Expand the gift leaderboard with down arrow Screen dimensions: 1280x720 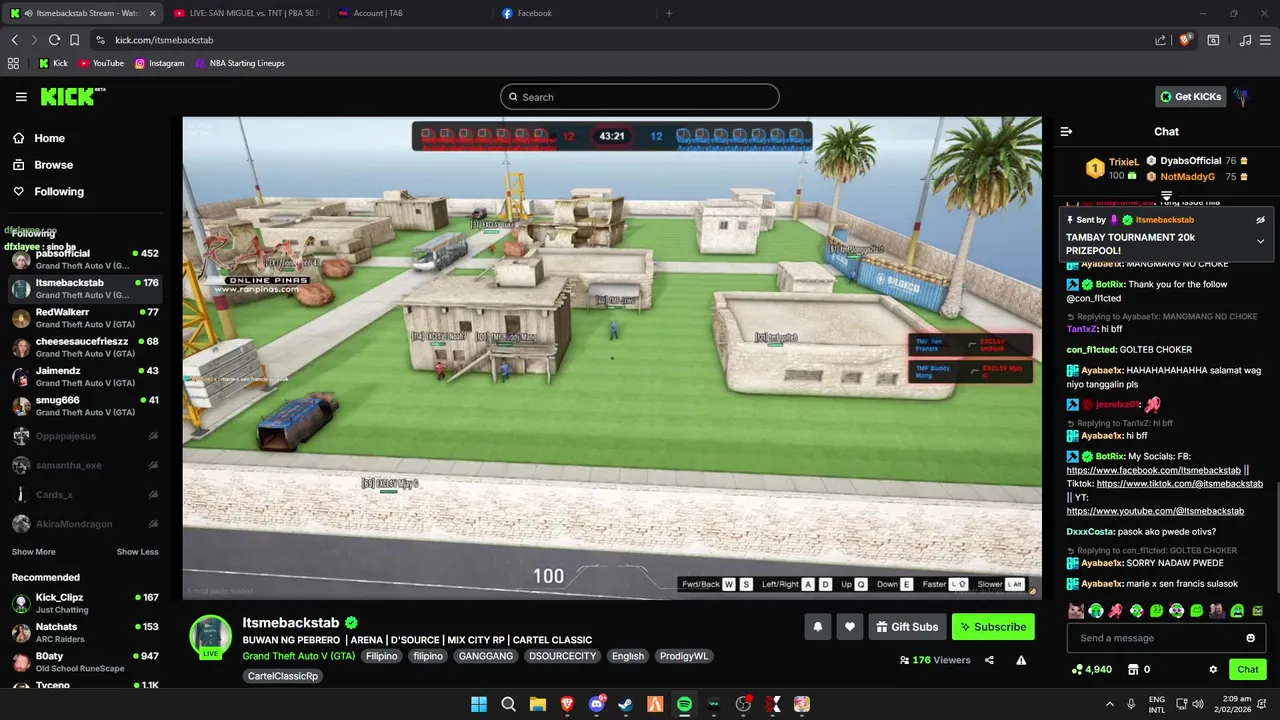coord(1166,196)
